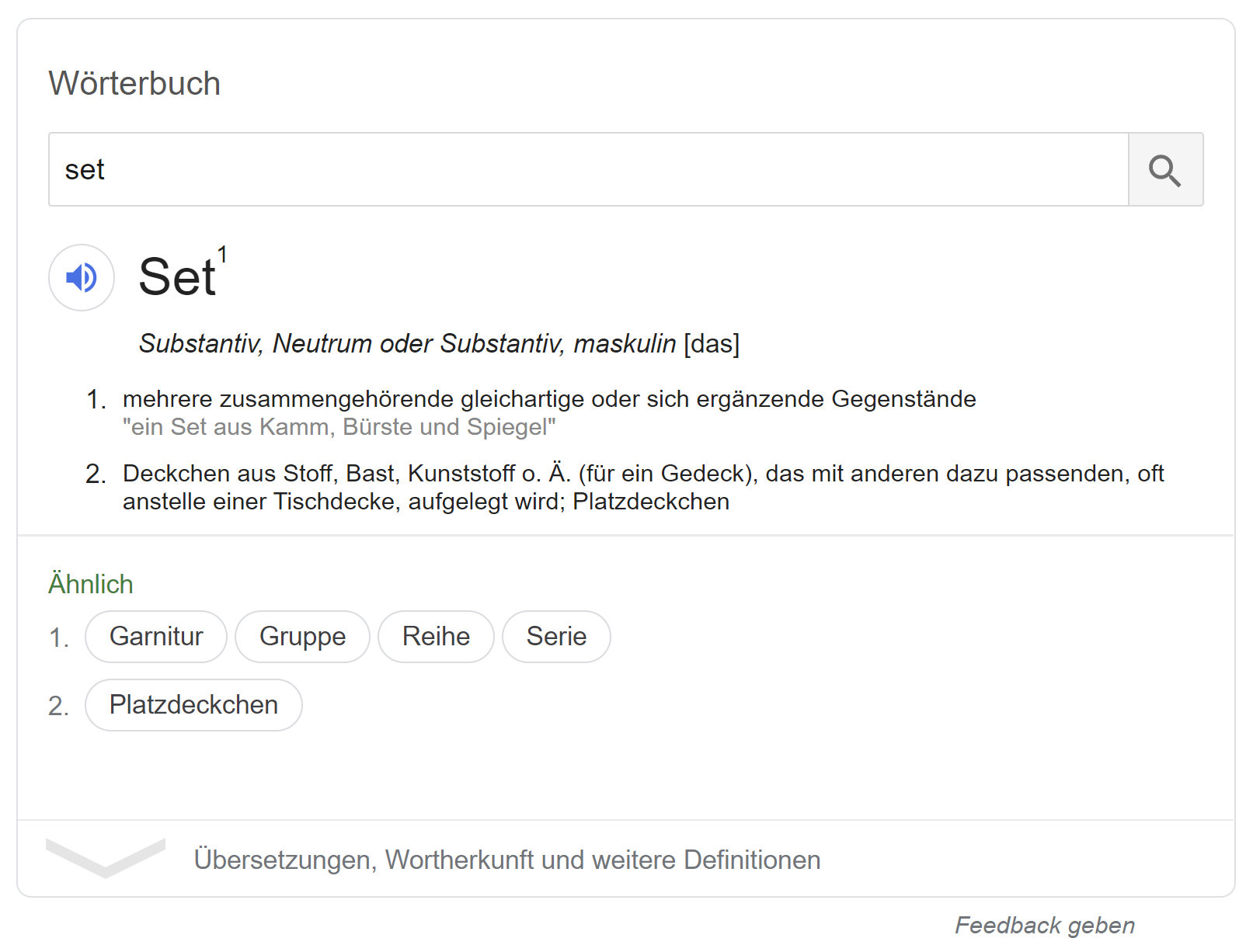The height and width of the screenshot is (952, 1253).
Task: Click the Platzdeckchen synonym chip
Action: coord(193,704)
